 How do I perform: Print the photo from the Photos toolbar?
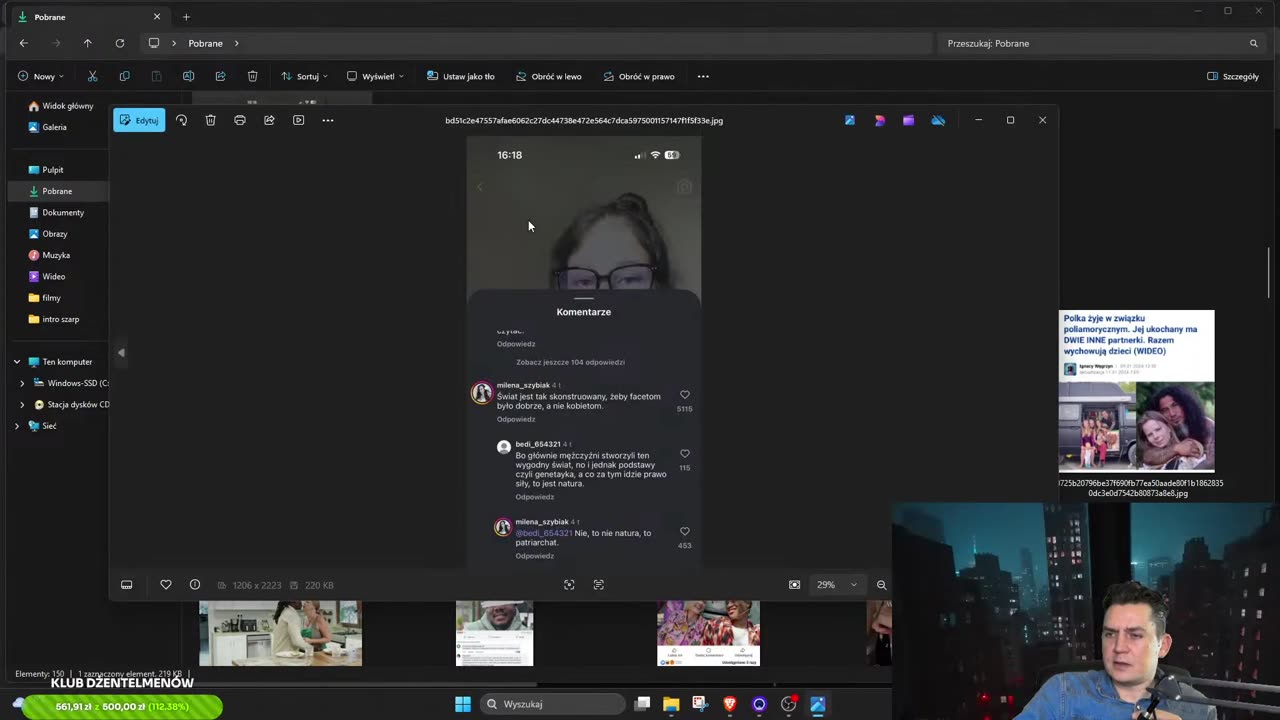[240, 120]
